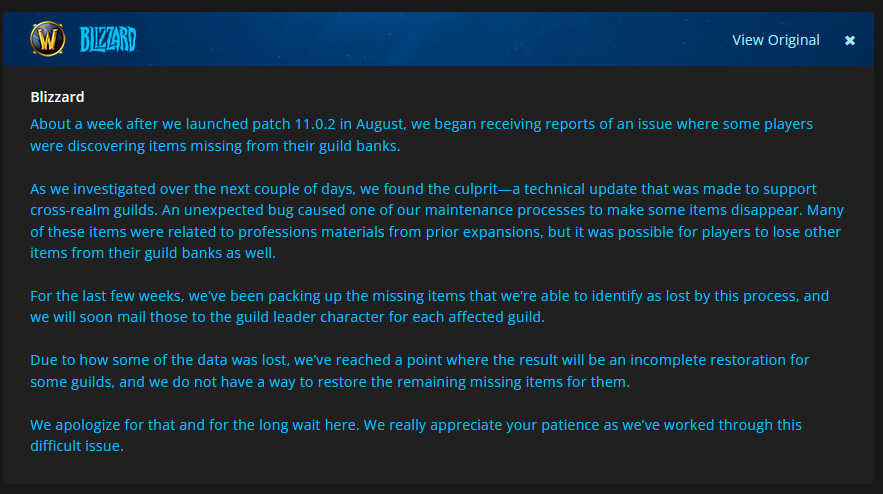
Task: Click the paragraph starting "Due to how some"
Action: (x=420, y=371)
